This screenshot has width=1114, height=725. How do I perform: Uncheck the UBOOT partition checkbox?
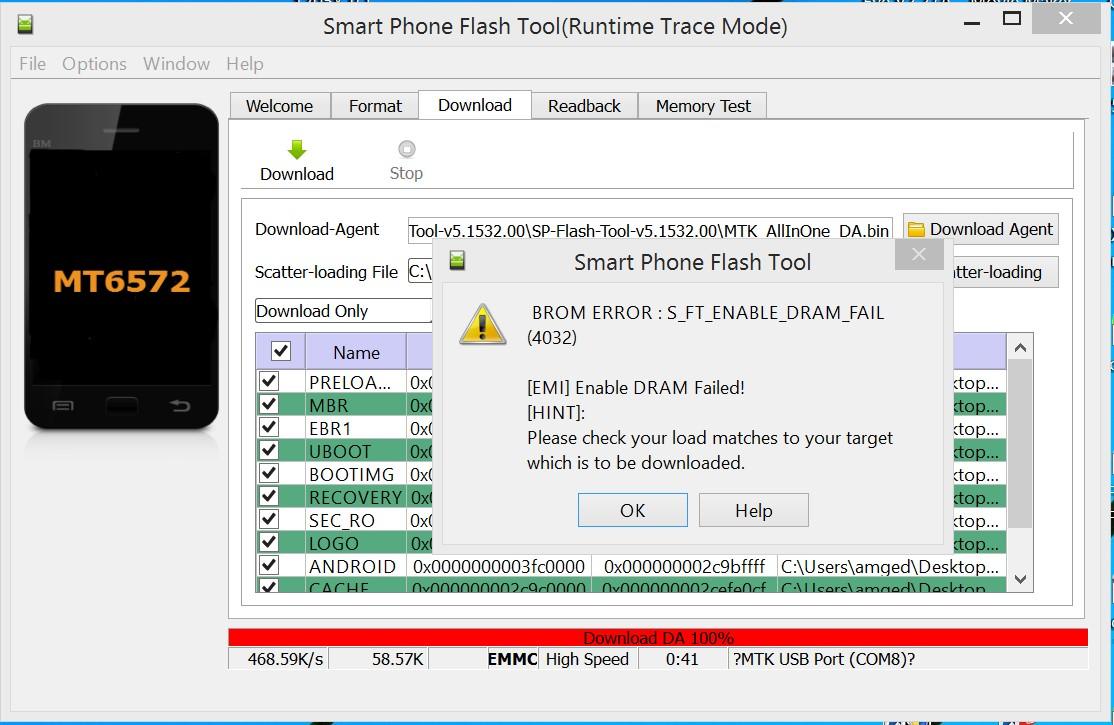click(x=269, y=450)
